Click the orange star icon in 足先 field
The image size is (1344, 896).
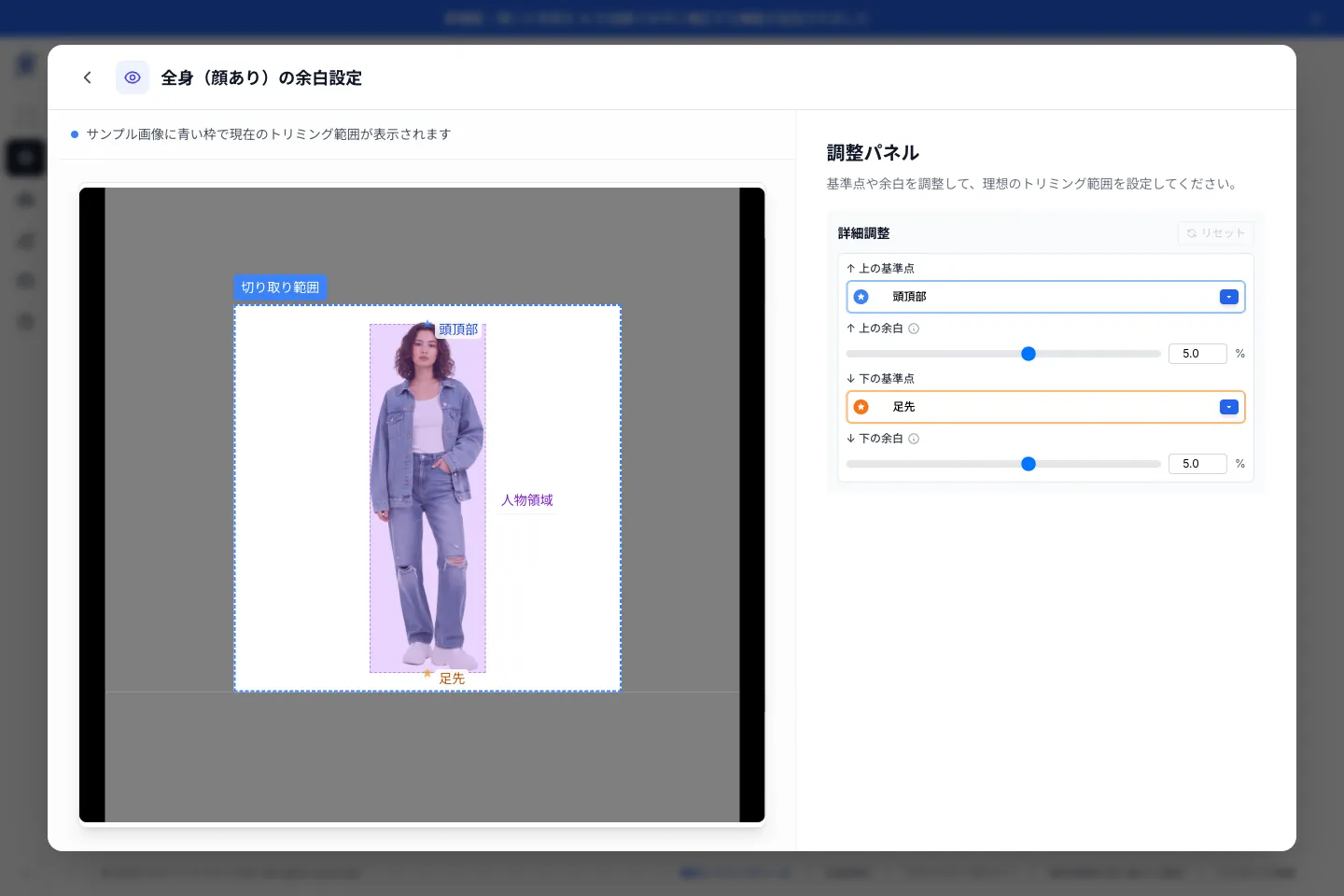tap(861, 407)
